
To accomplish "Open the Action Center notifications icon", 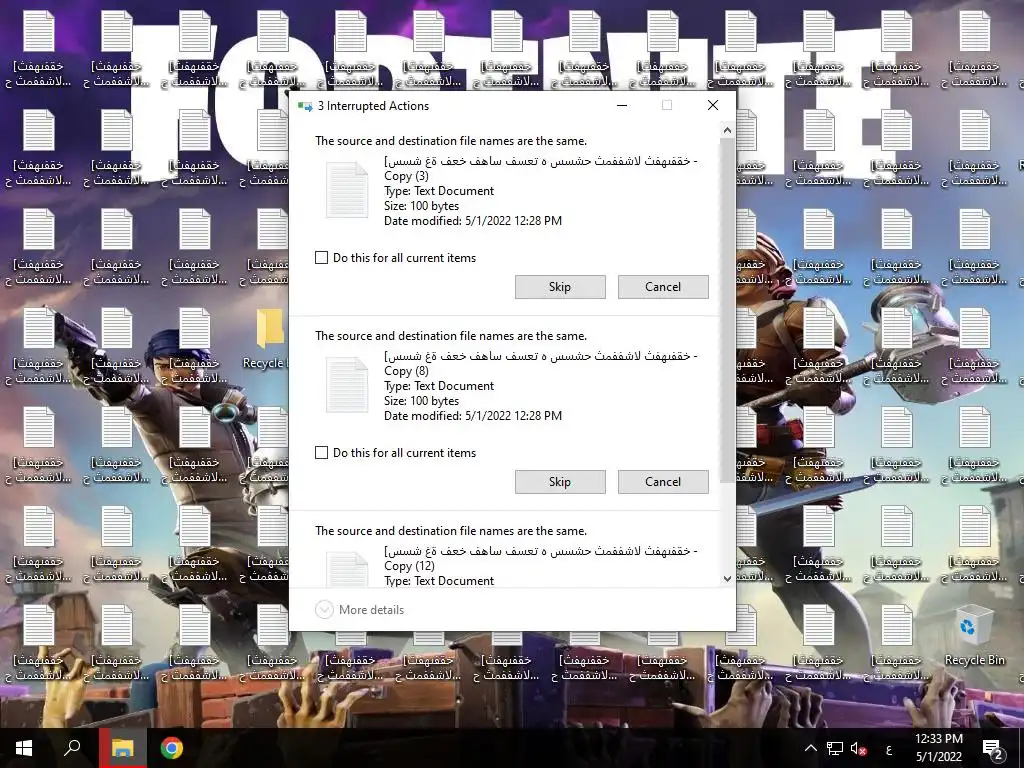I will 993,748.
